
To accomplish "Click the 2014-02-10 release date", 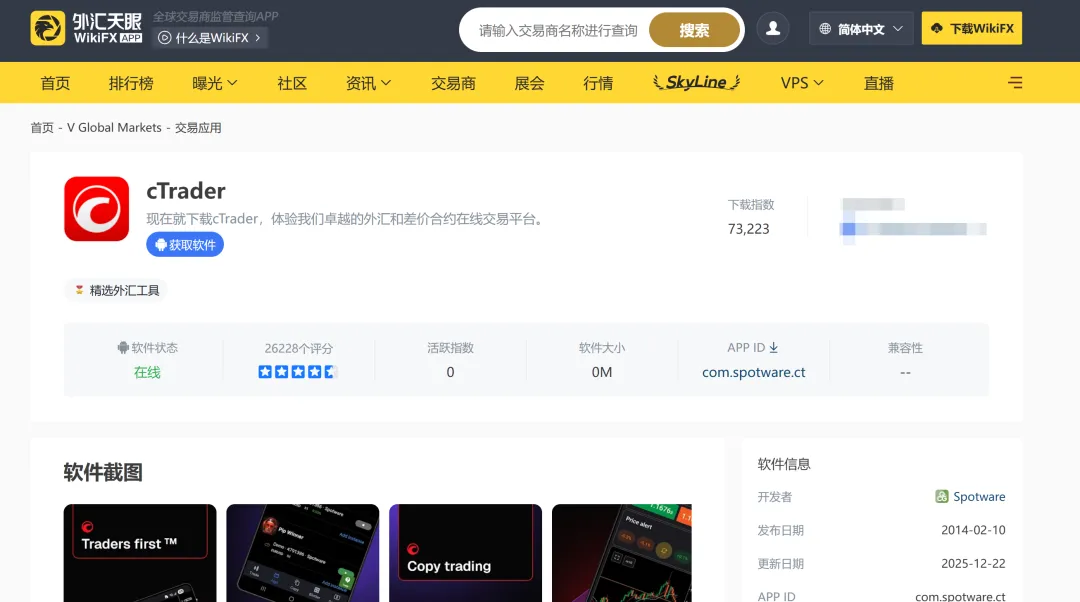I will tap(973, 530).
